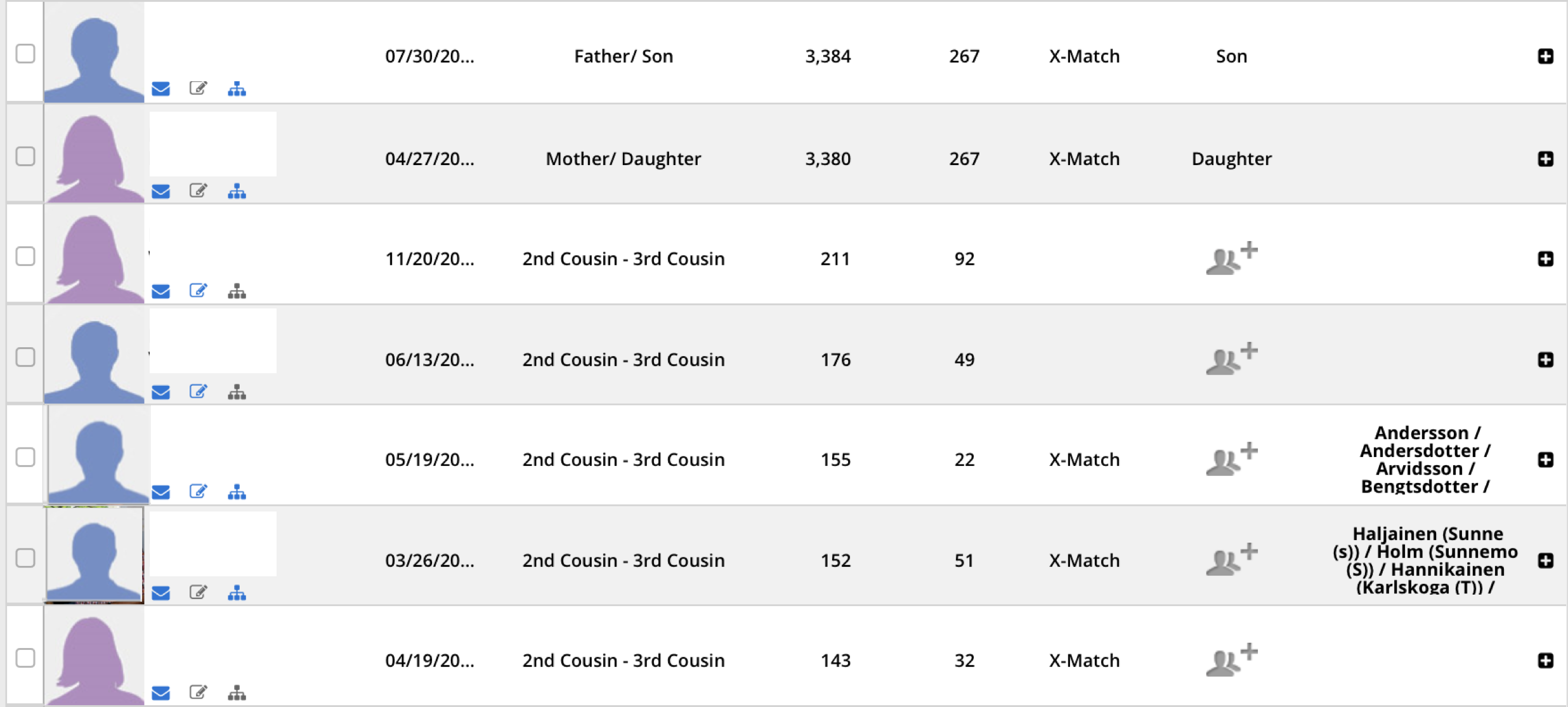Image resolution: width=1568 pixels, height=707 pixels.
Task: Expand the 176 cM match row
Action: tap(1545, 360)
